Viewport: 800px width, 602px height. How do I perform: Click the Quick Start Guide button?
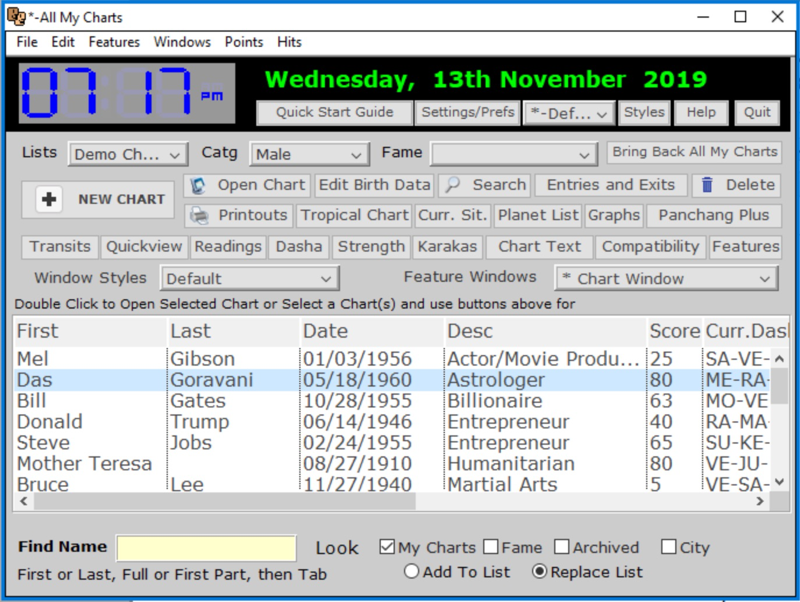[x=334, y=113]
